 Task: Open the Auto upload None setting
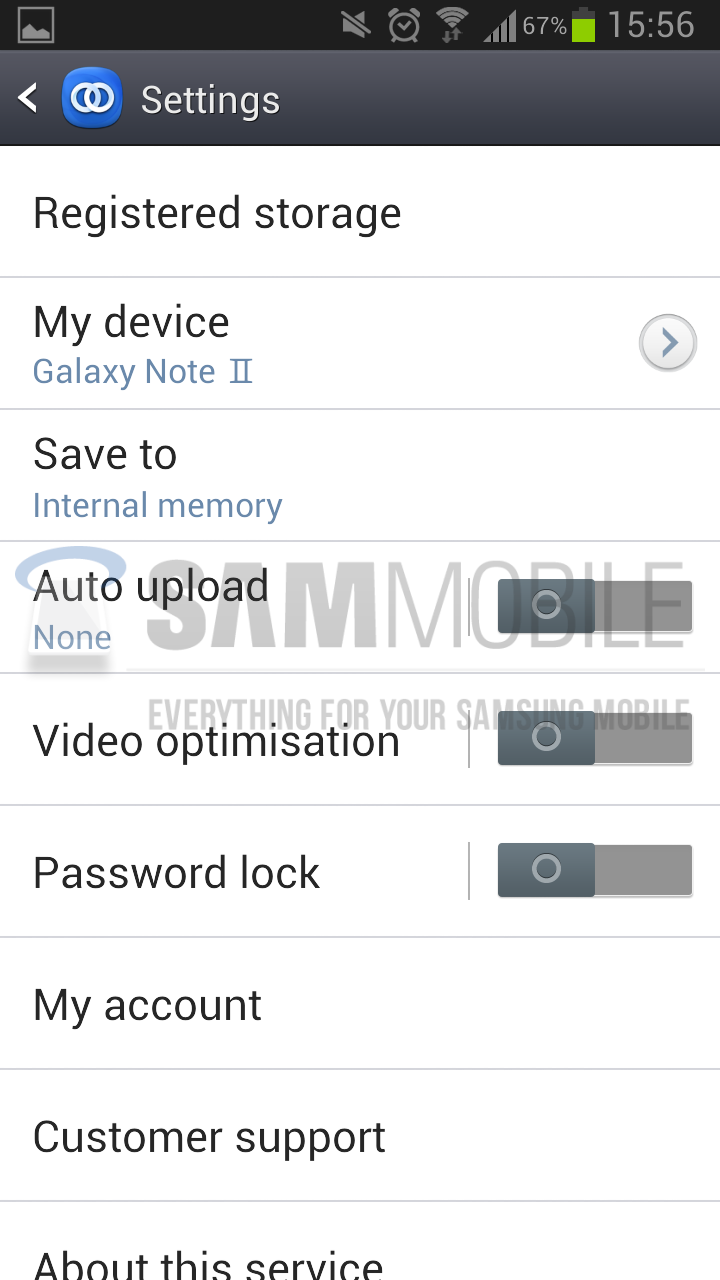point(232,608)
